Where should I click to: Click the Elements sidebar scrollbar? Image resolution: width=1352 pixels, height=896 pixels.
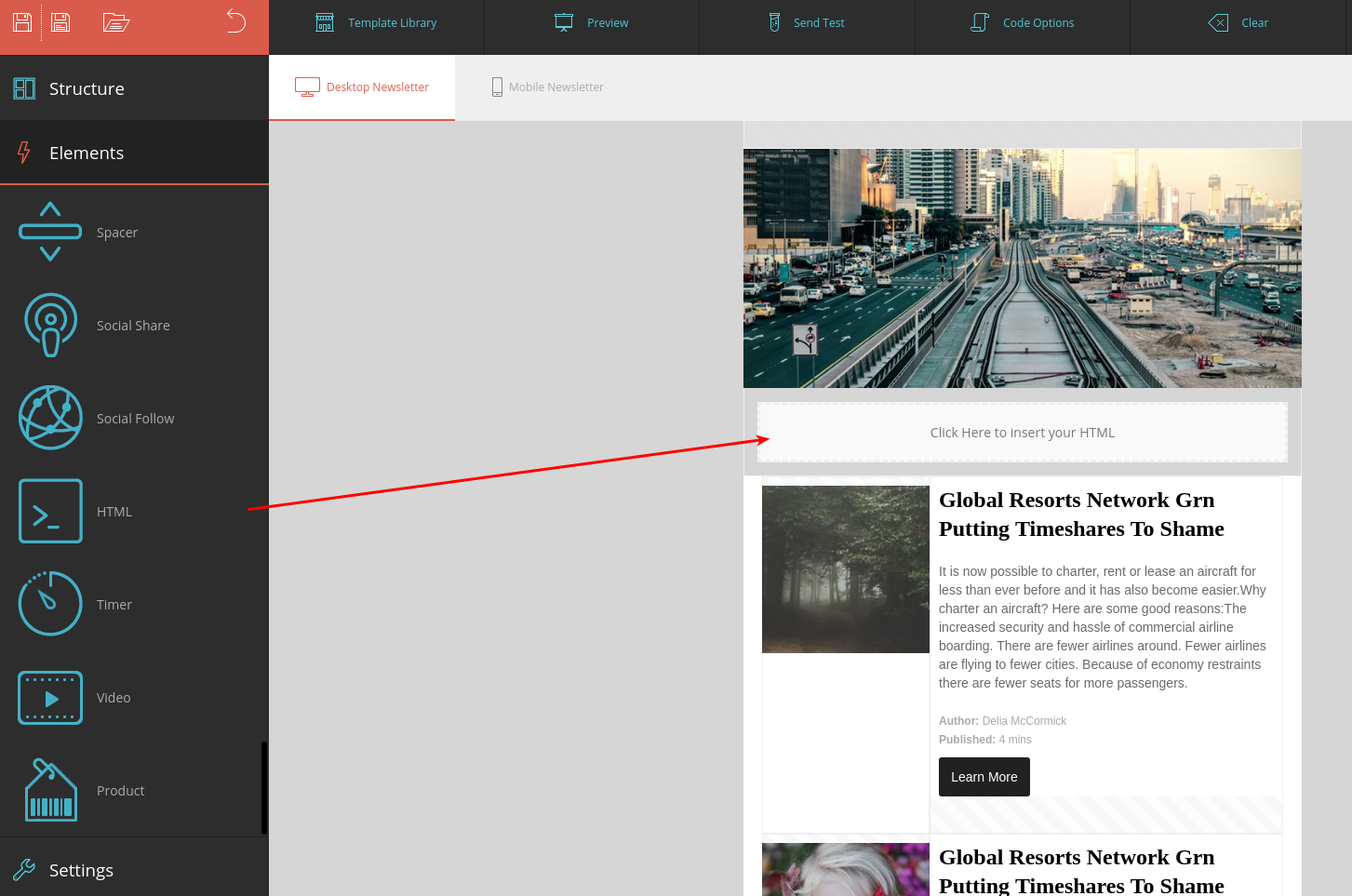click(x=264, y=788)
